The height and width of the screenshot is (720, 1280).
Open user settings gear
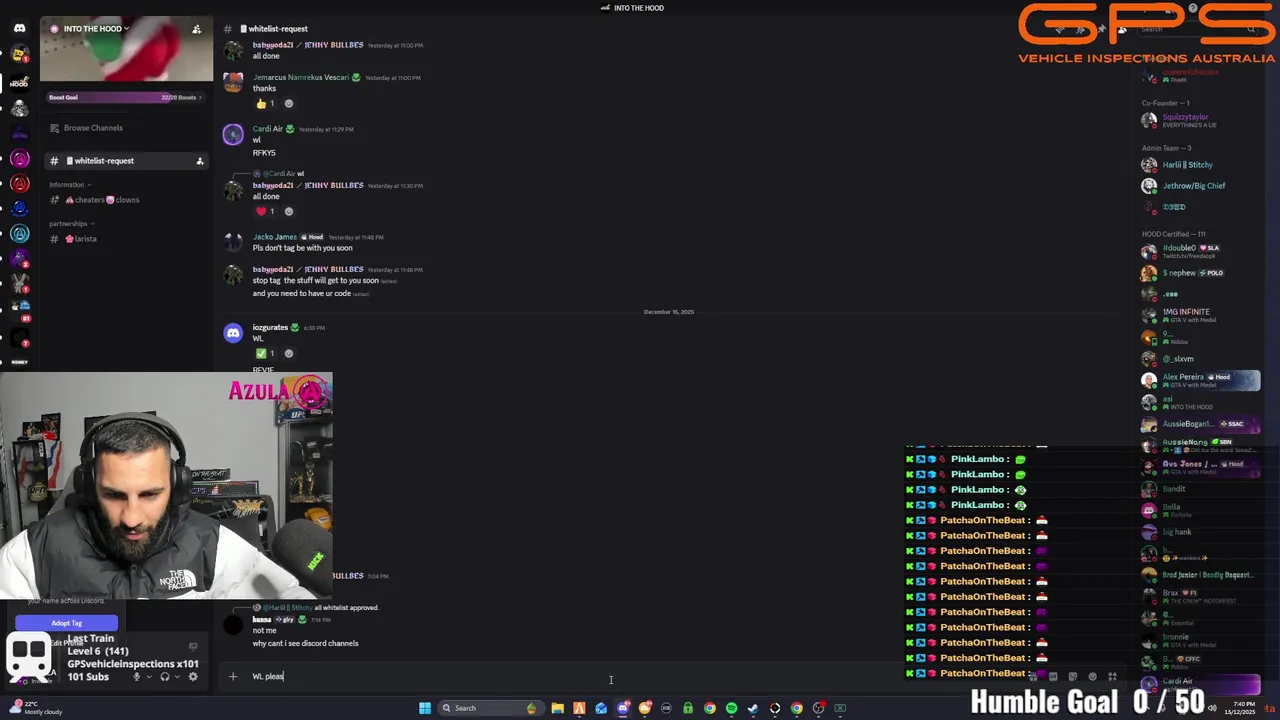[193, 677]
